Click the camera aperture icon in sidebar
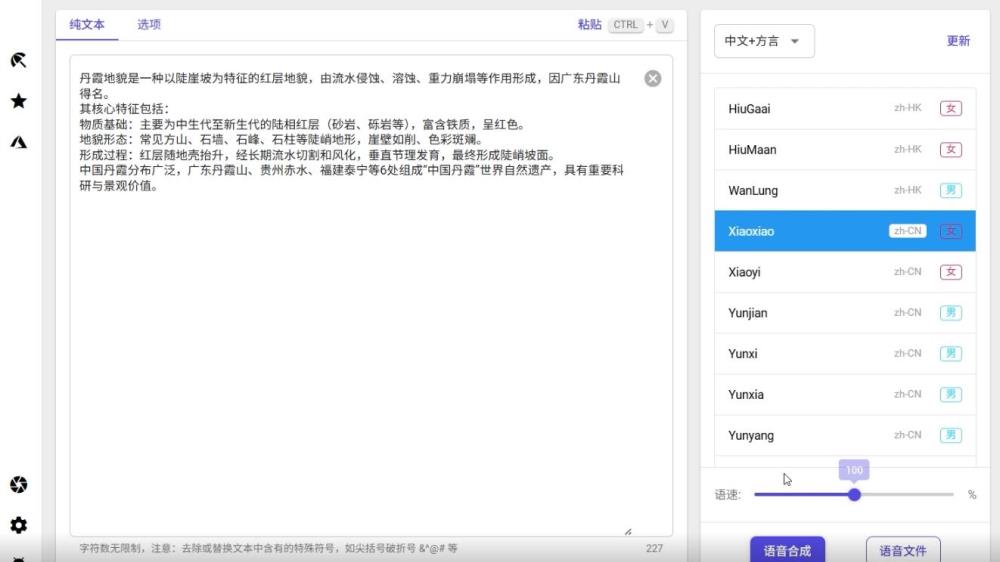The image size is (1000, 562). point(18,485)
